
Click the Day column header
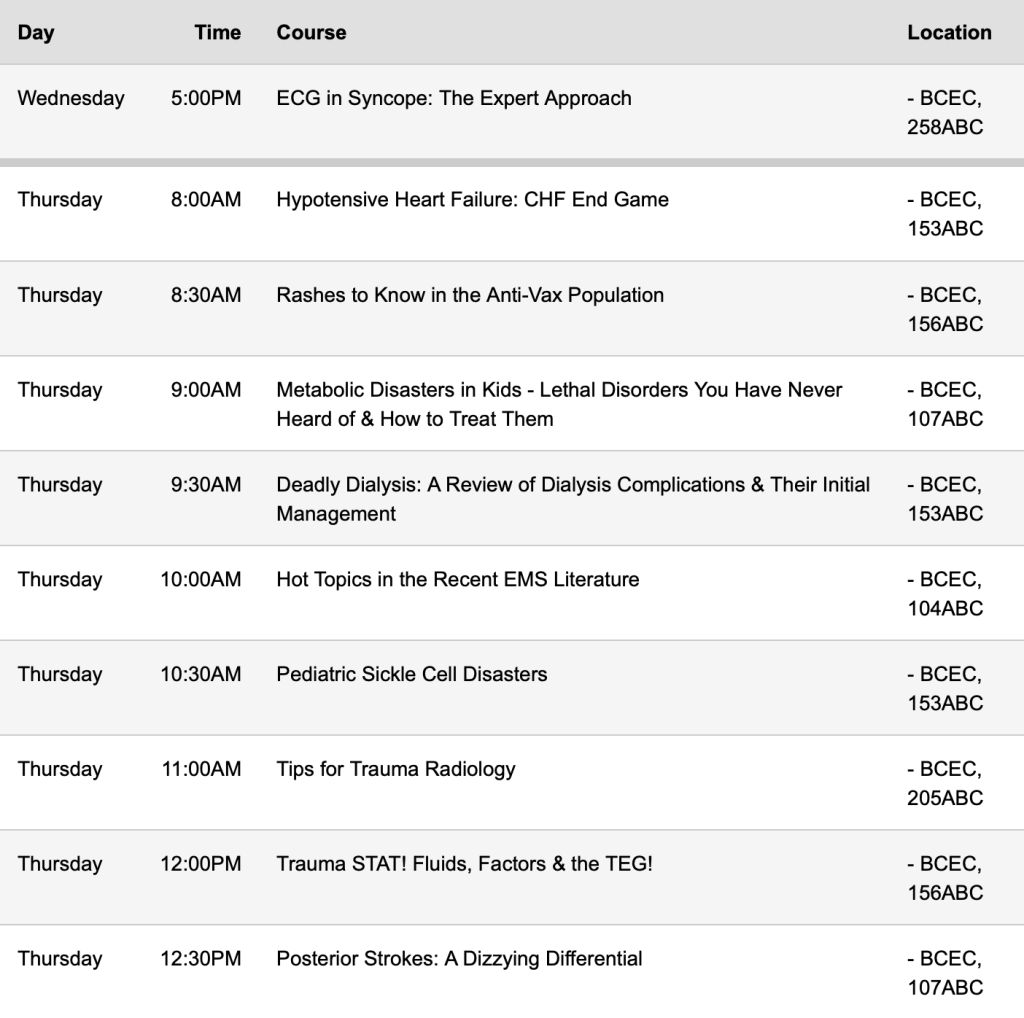click(36, 32)
